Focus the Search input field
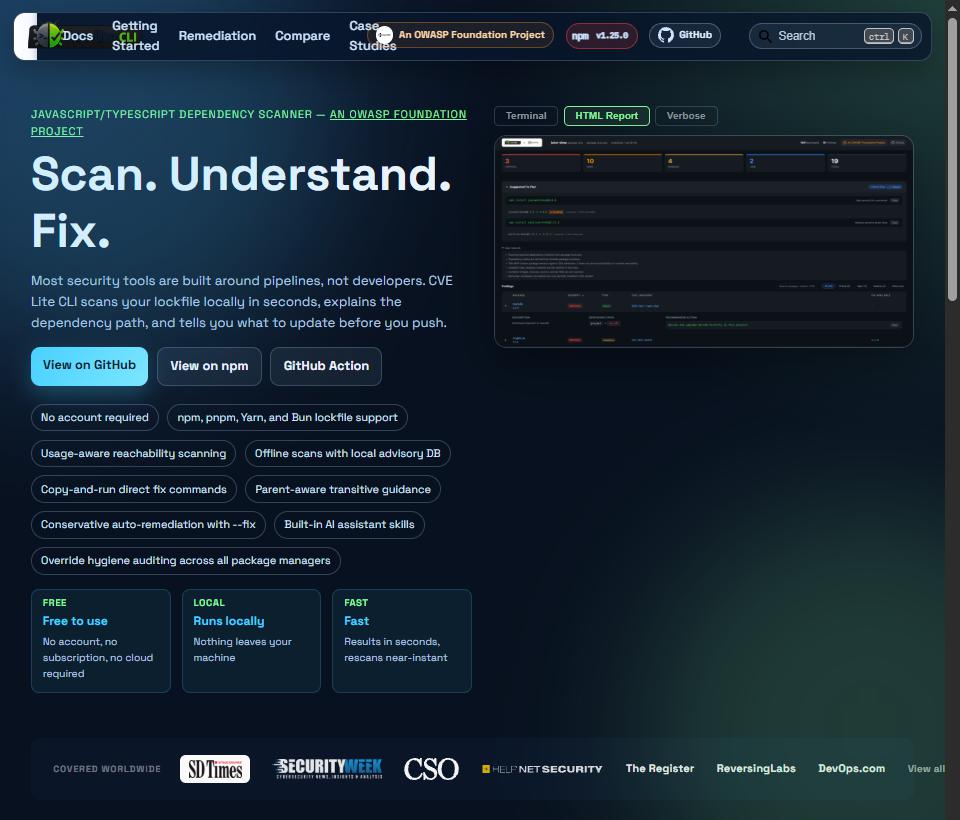Image resolution: width=960 pixels, height=820 pixels. (834, 36)
